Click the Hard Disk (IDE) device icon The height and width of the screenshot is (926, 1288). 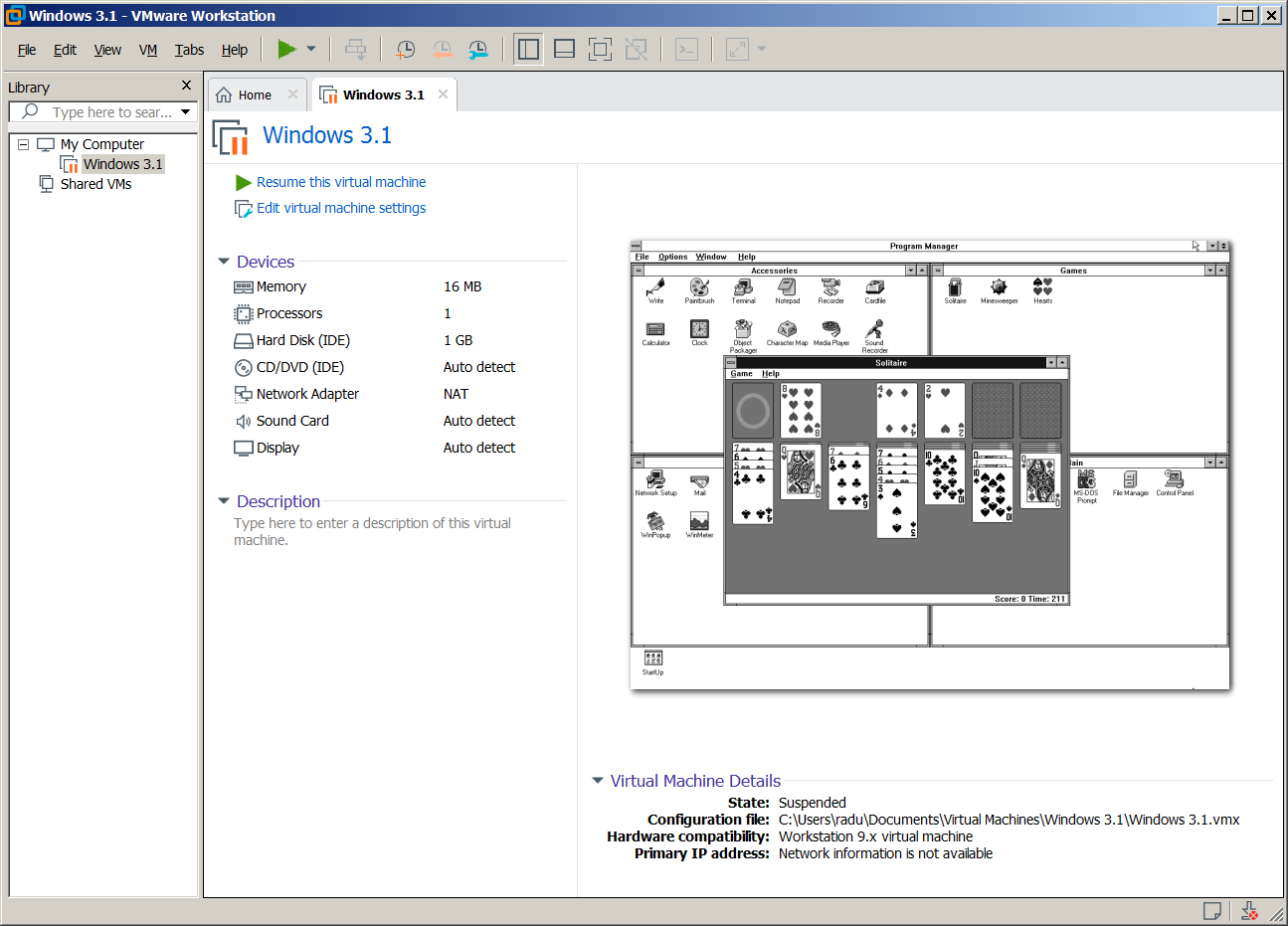point(244,341)
